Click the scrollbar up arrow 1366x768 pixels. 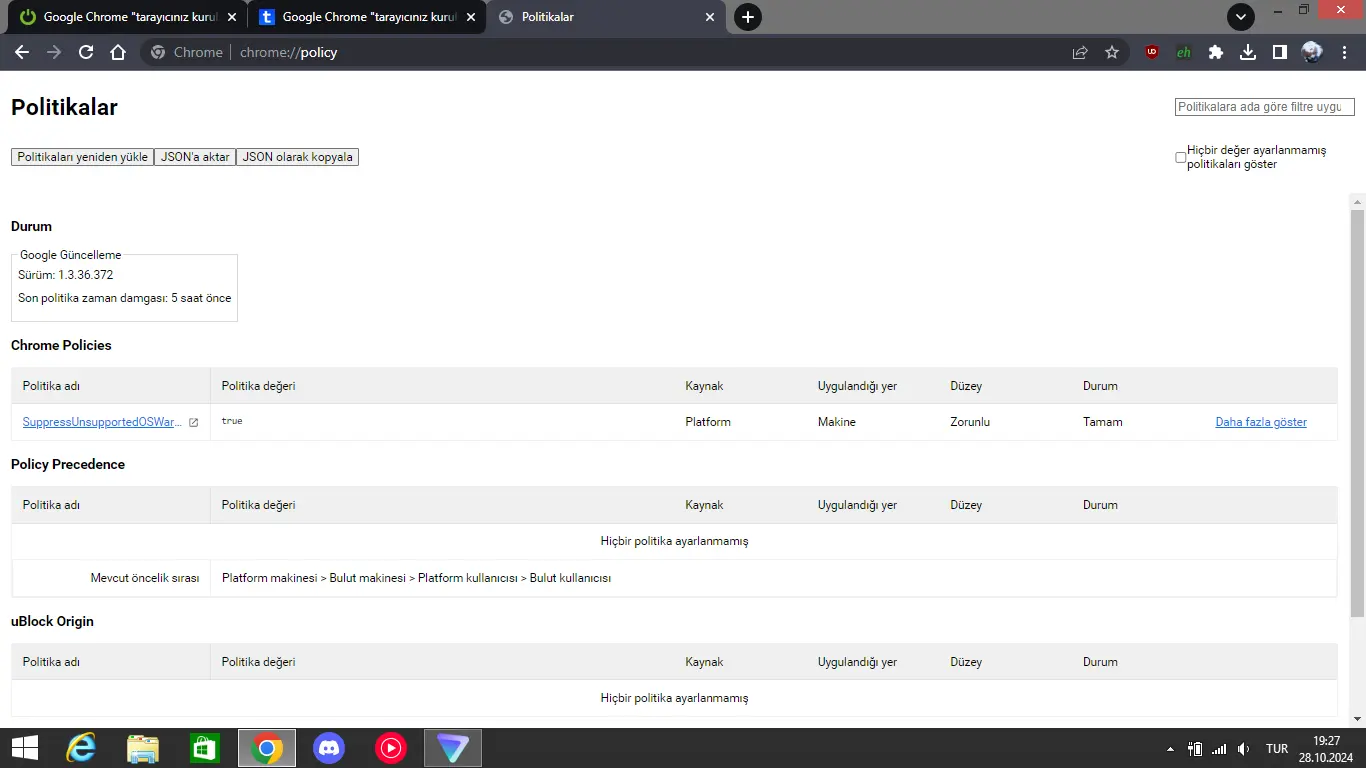[1357, 201]
